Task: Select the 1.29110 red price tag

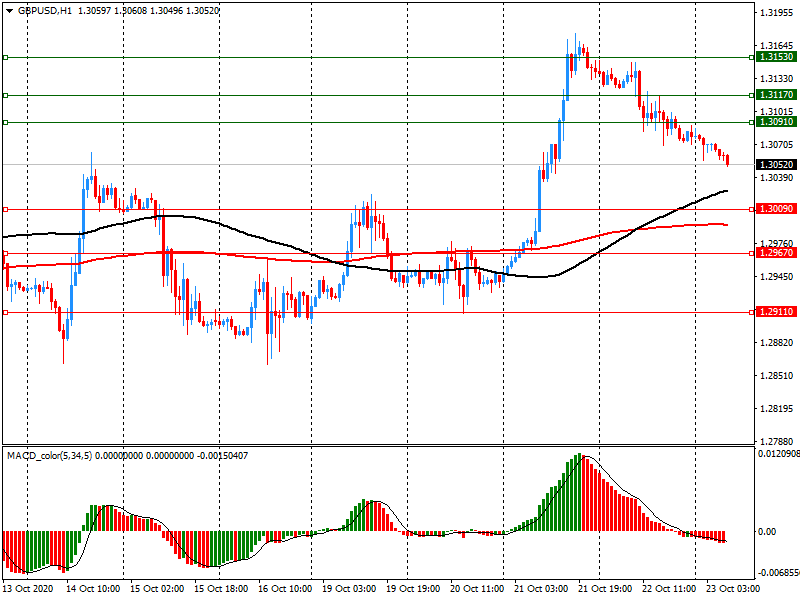Action: pyautogui.click(x=776, y=312)
